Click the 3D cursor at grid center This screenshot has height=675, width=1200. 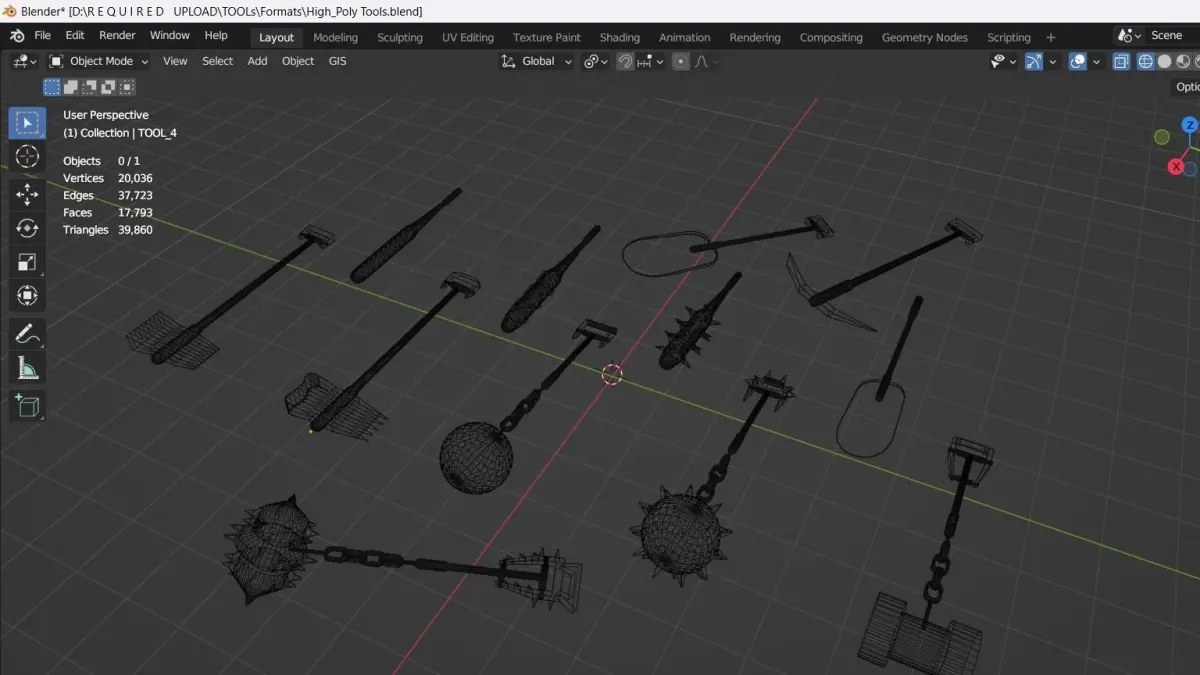(x=612, y=374)
